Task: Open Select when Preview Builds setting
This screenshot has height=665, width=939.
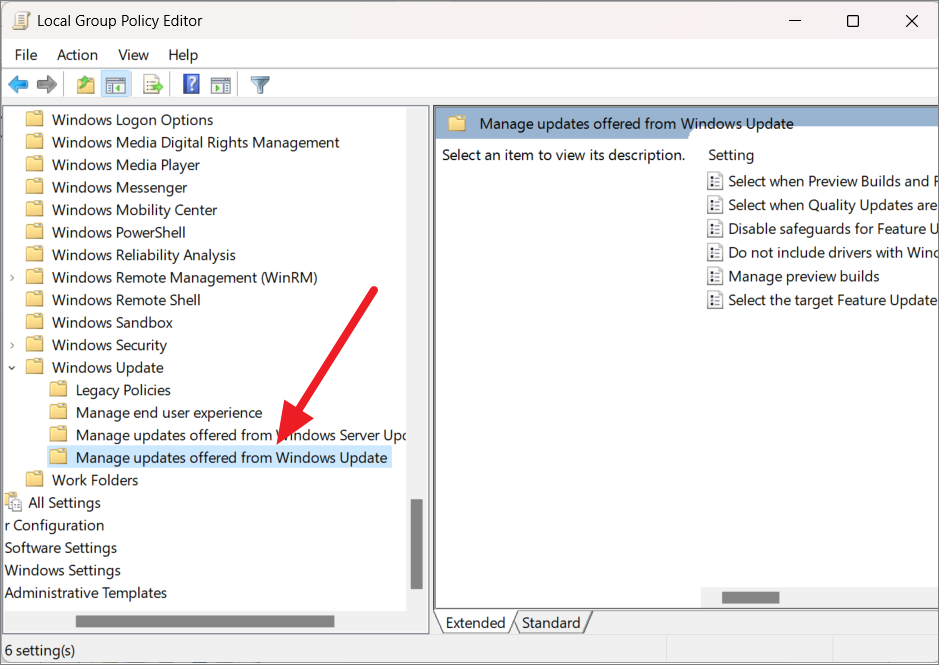Action: pyautogui.click(x=832, y=181)
